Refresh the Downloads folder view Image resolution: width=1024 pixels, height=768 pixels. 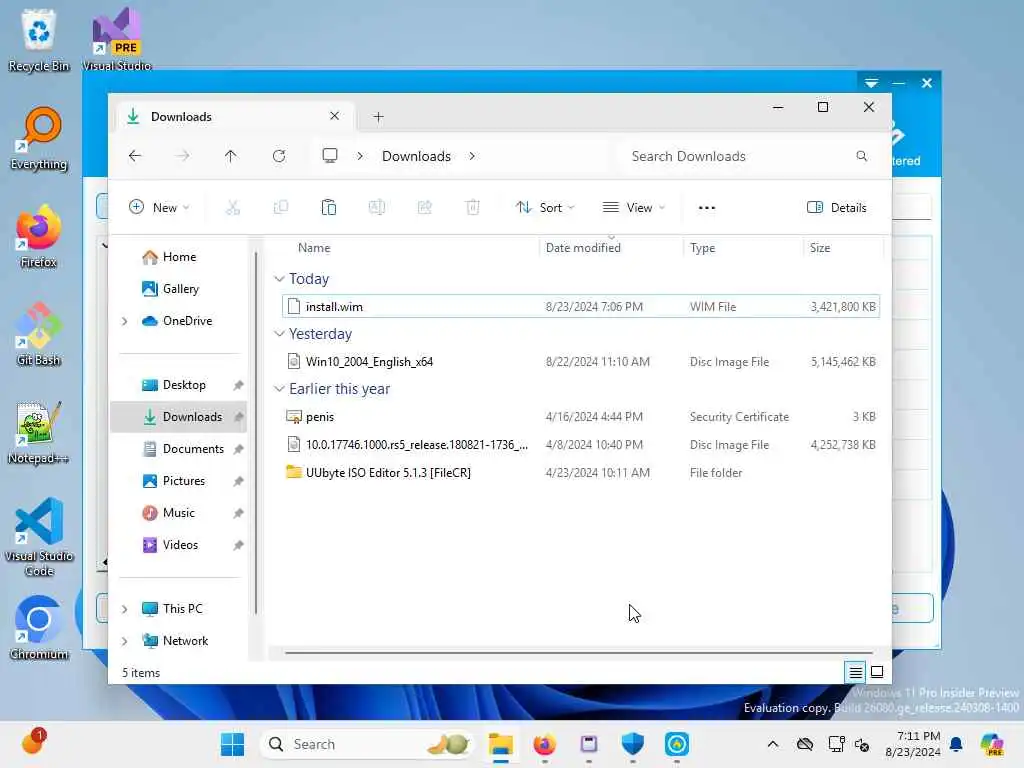(279, 156)
